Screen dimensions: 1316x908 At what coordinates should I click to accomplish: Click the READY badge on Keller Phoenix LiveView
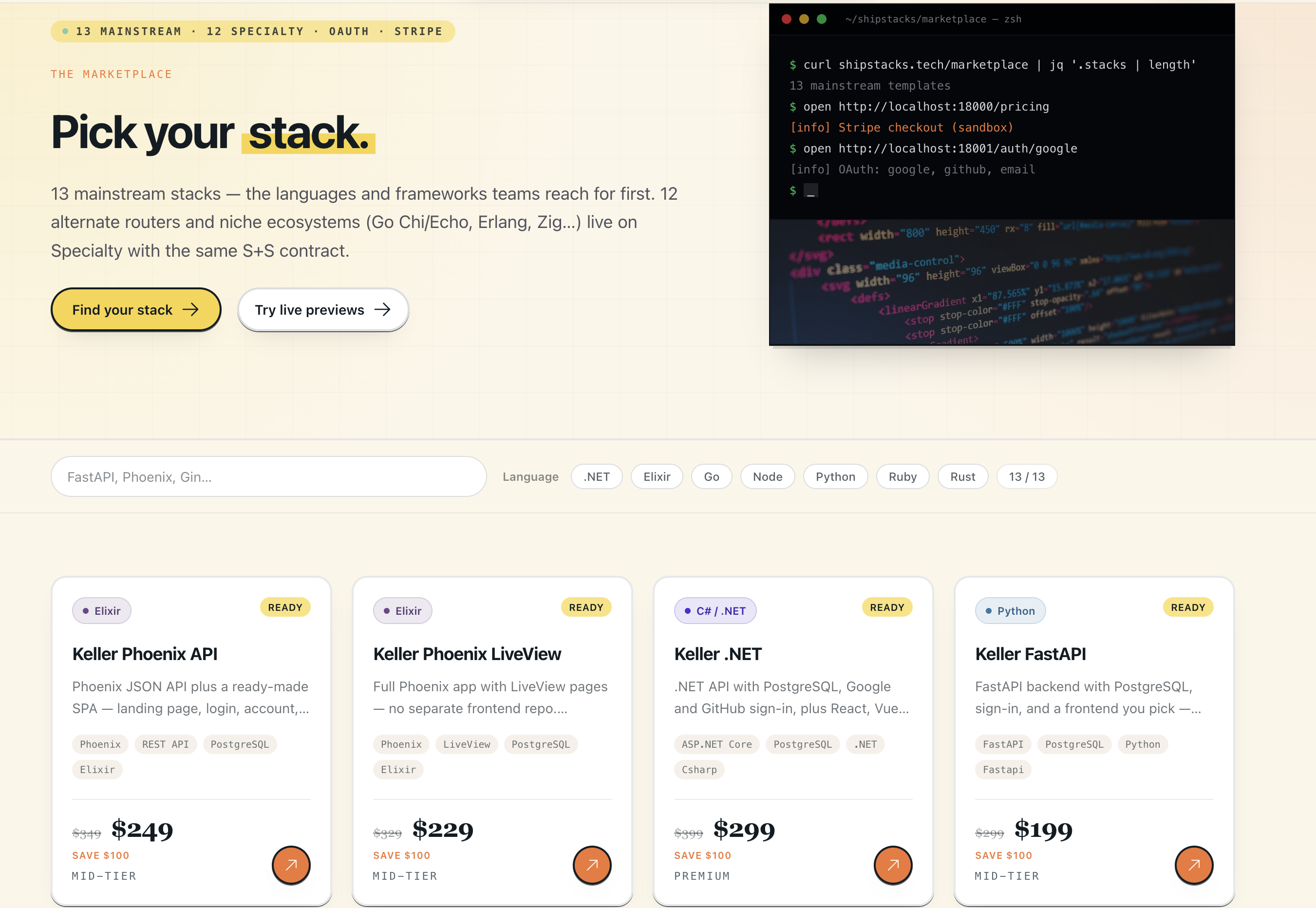tap(586, 607)
